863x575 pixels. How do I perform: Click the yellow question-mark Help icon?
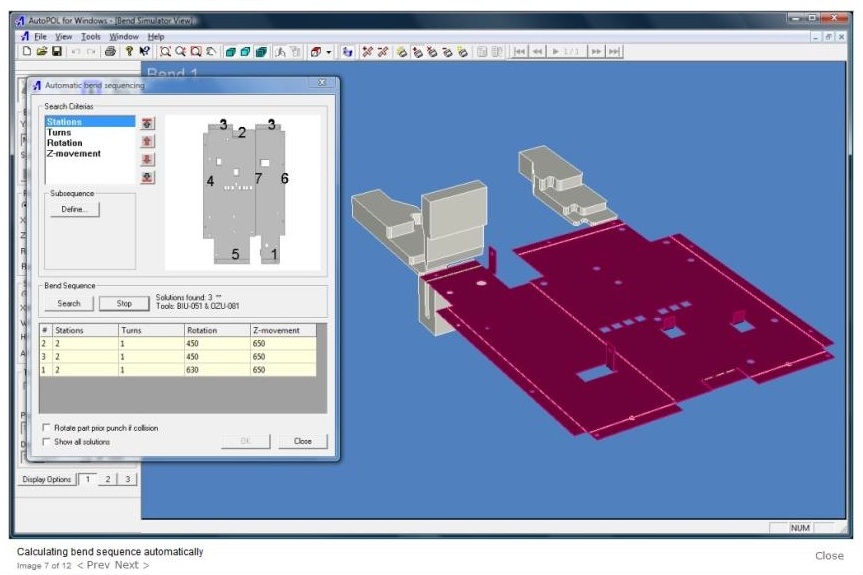click(130, 51)
